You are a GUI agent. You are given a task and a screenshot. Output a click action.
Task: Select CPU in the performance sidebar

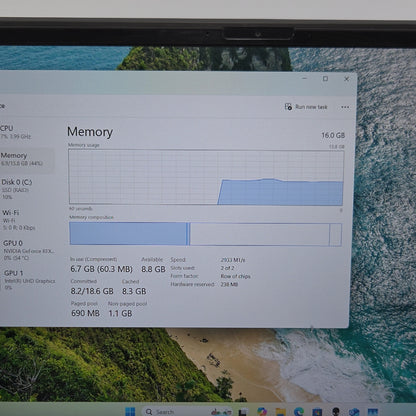click(x=16, y=132)
